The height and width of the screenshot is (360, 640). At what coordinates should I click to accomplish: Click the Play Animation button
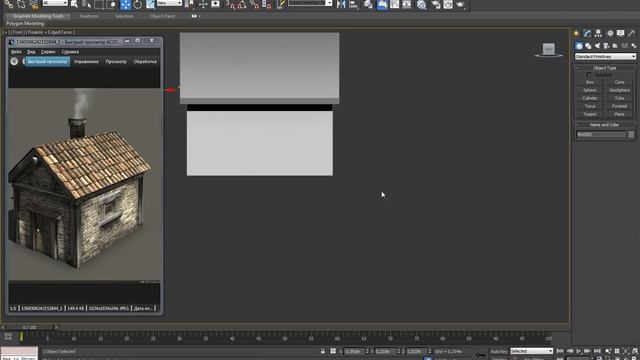point(579,351)
